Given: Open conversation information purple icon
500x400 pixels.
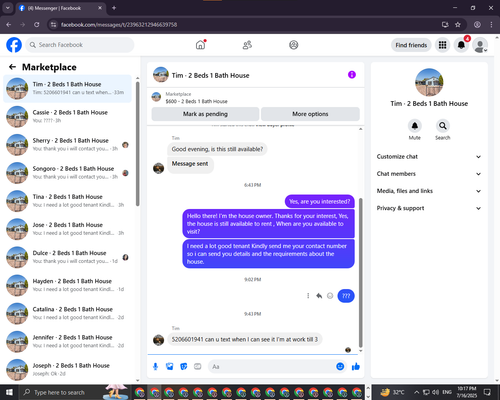Looking at the screenshot, I should tap(352, 75).
